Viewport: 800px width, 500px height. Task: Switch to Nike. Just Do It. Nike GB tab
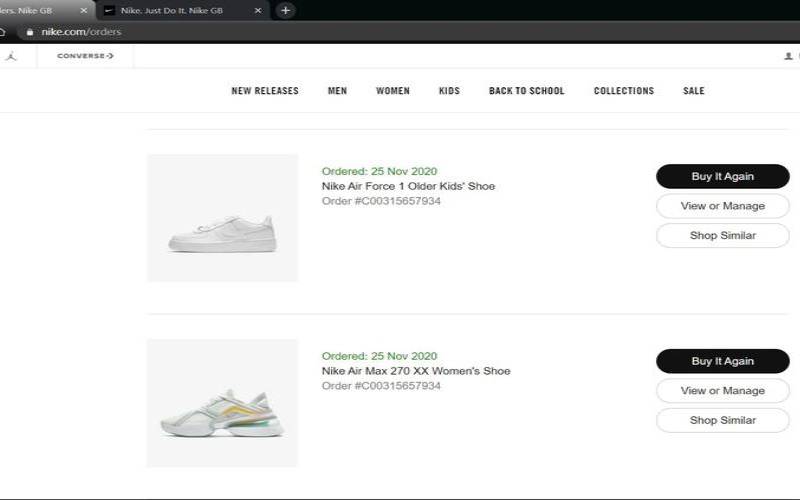pos(184,10)
